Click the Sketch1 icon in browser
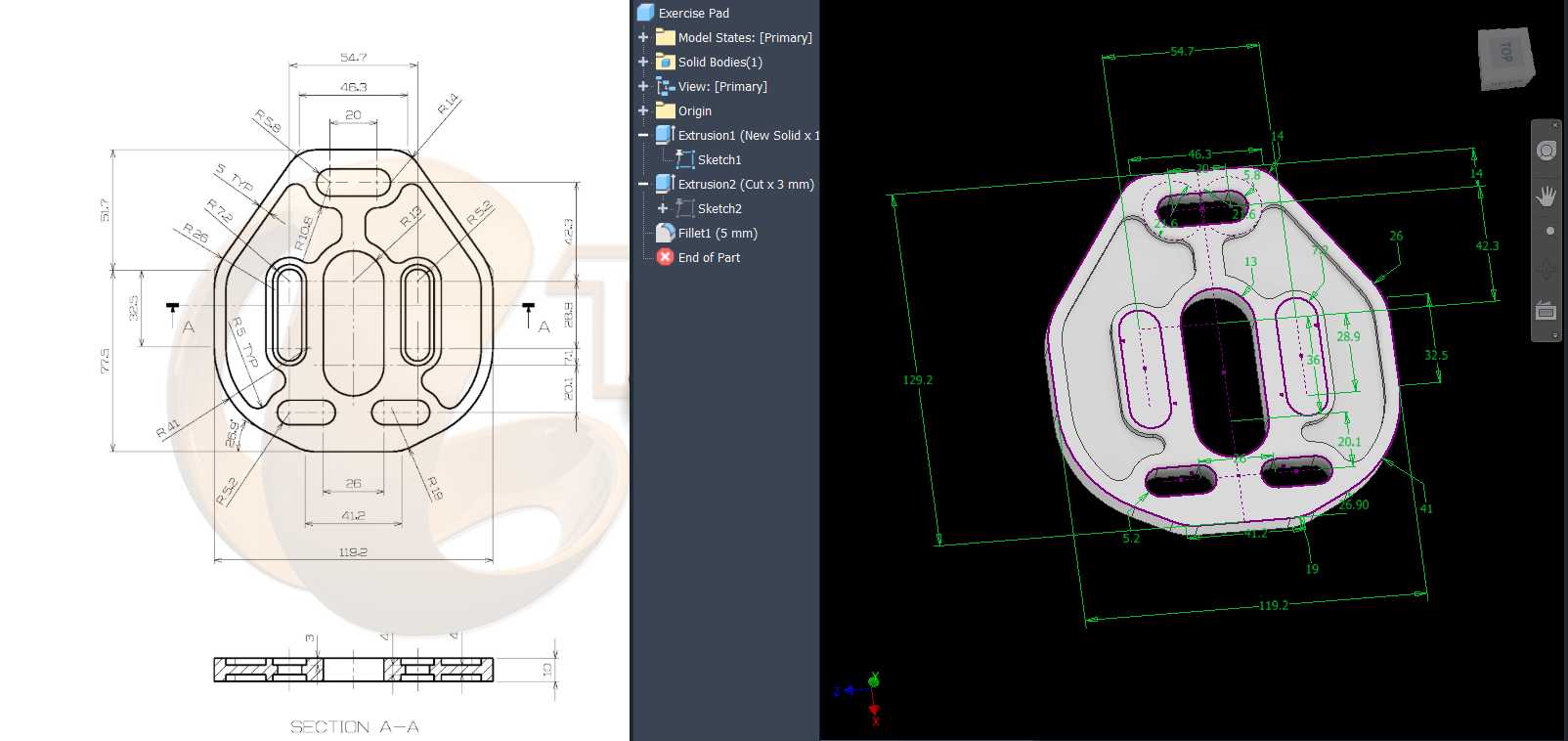This screenshot has width=1568, height=741. tap(685, 159)
